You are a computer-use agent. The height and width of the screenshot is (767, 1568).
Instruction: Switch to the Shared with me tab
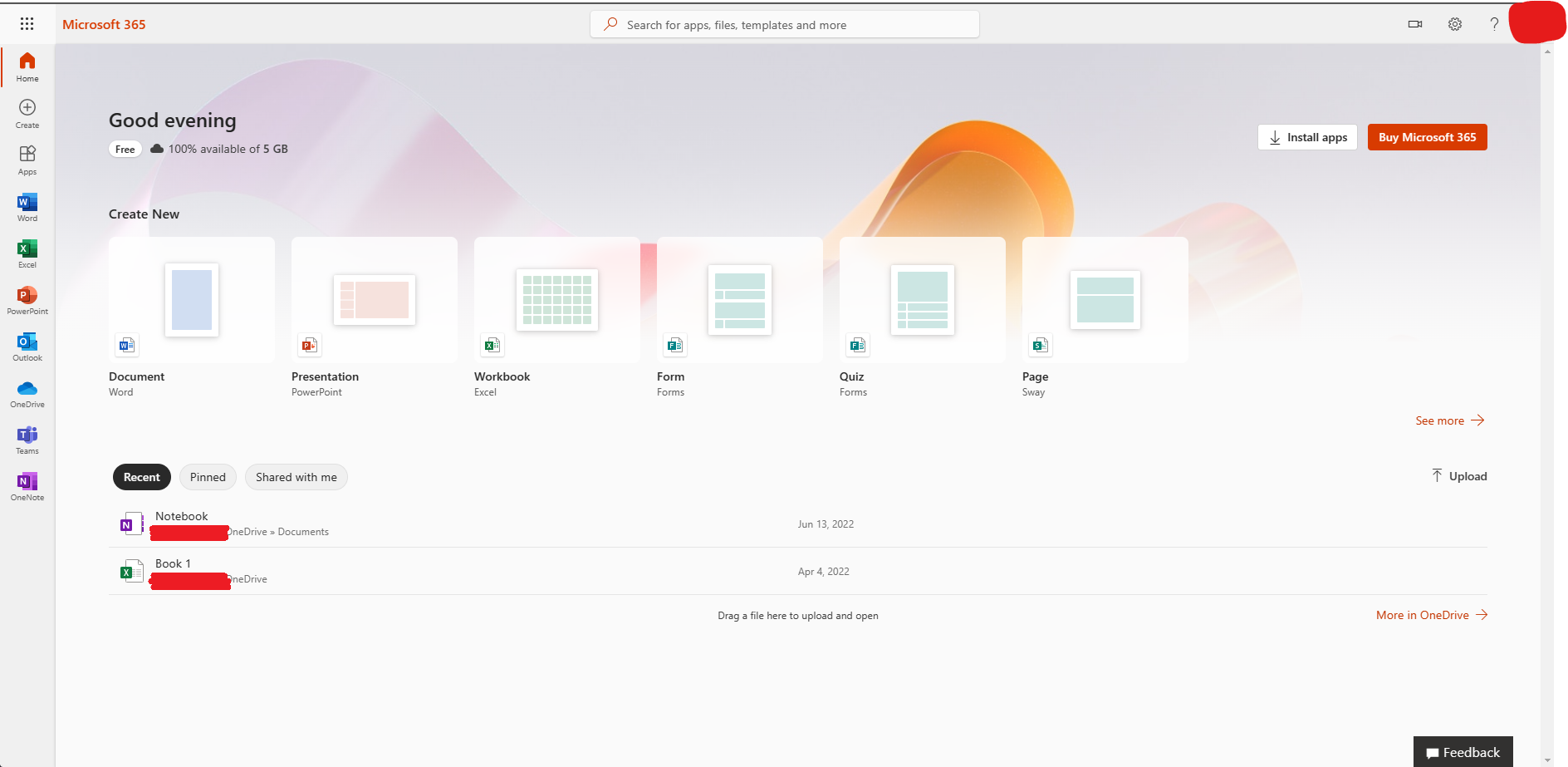click(x=296, y=477)
